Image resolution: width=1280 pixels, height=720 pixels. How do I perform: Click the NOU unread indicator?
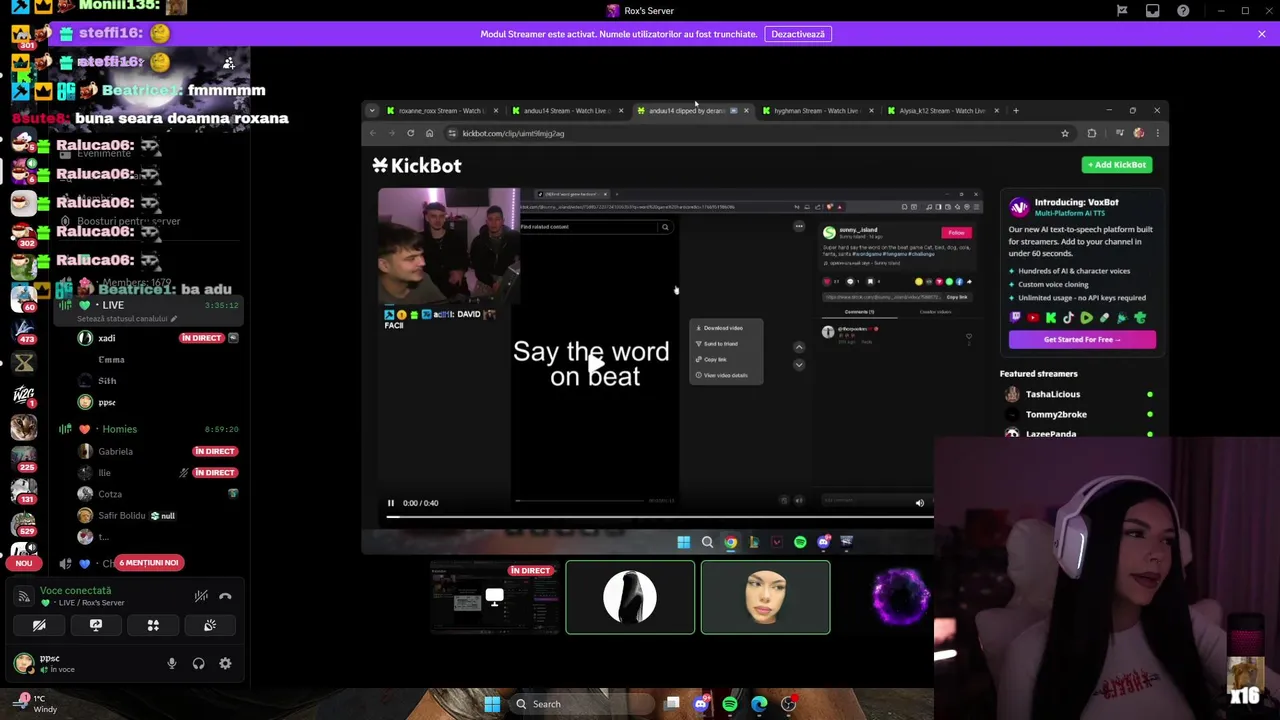[x=24, y=563]
